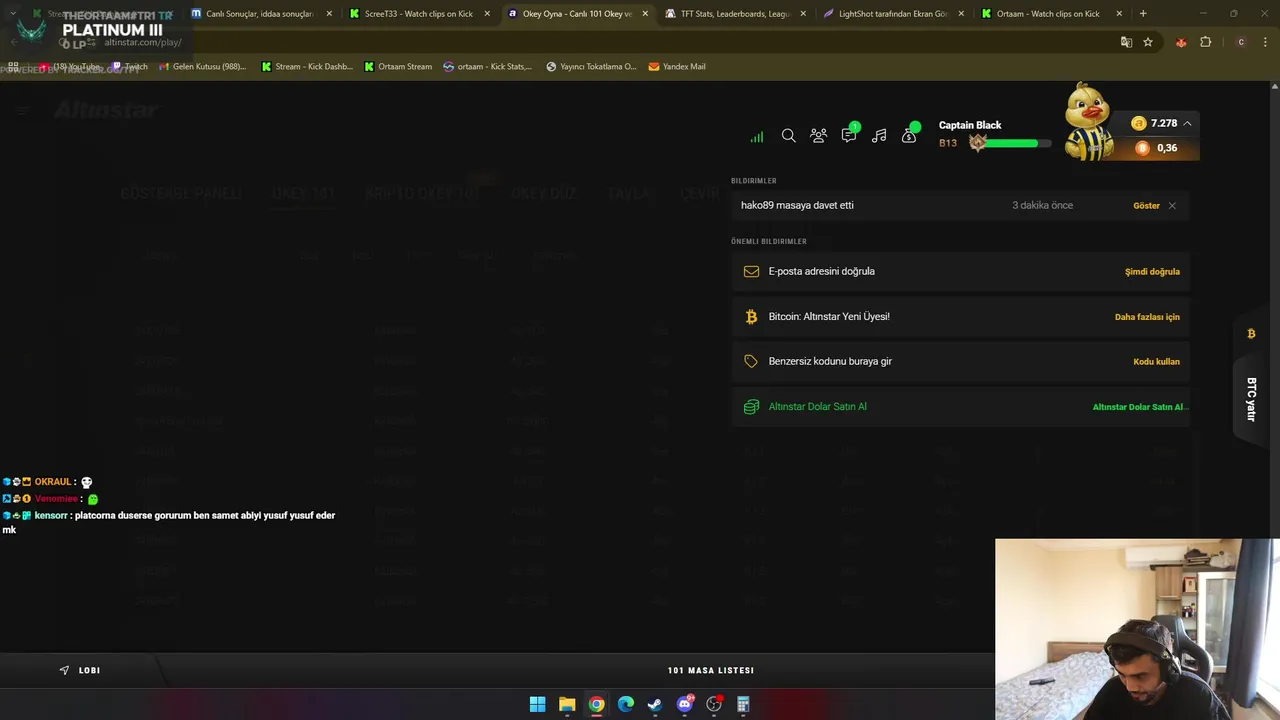1280x720 pixels.
Task: Switch to dimmed OKEY 101 tab
Action: click(304, 193)
